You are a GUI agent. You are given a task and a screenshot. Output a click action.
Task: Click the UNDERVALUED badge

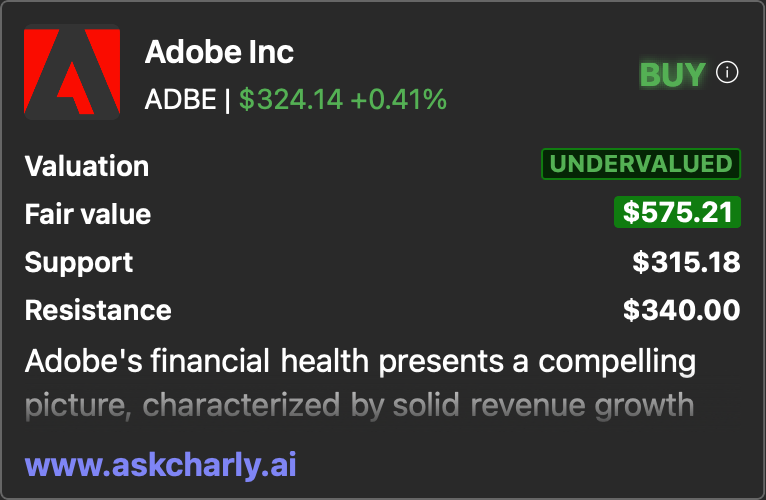click(x=641, y=164)
